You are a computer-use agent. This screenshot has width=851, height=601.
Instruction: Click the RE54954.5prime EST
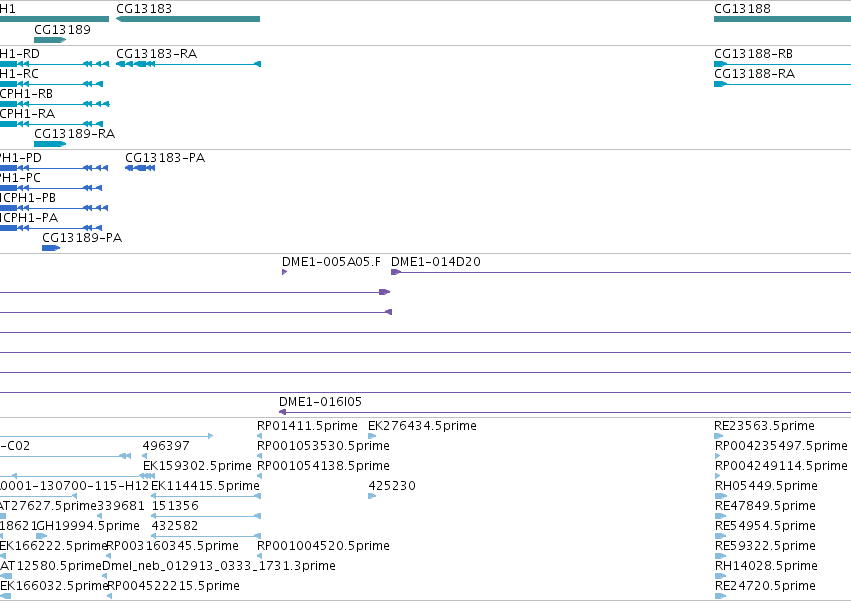click(720, 536)
